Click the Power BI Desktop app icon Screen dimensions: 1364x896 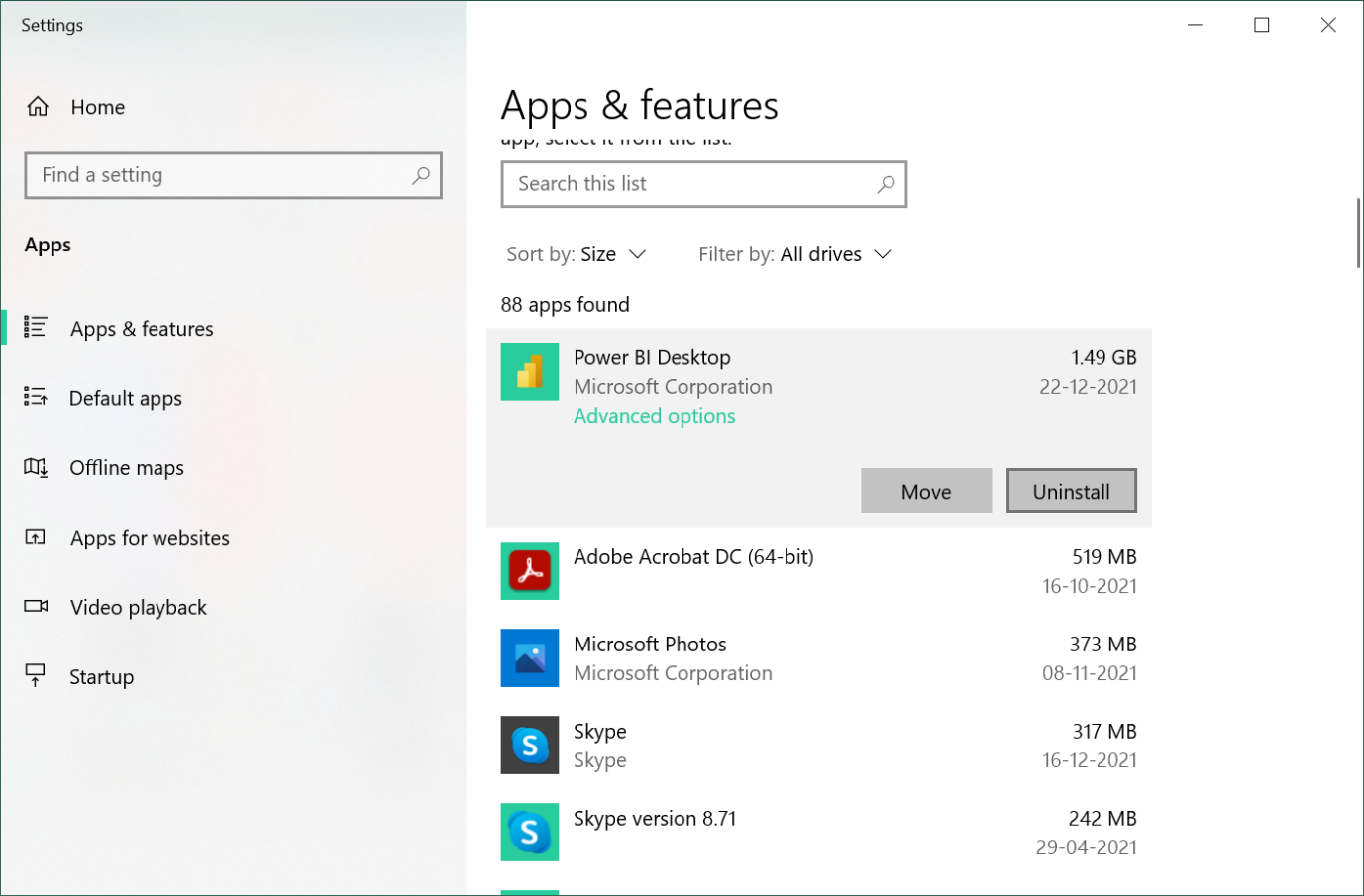[530, 371]
